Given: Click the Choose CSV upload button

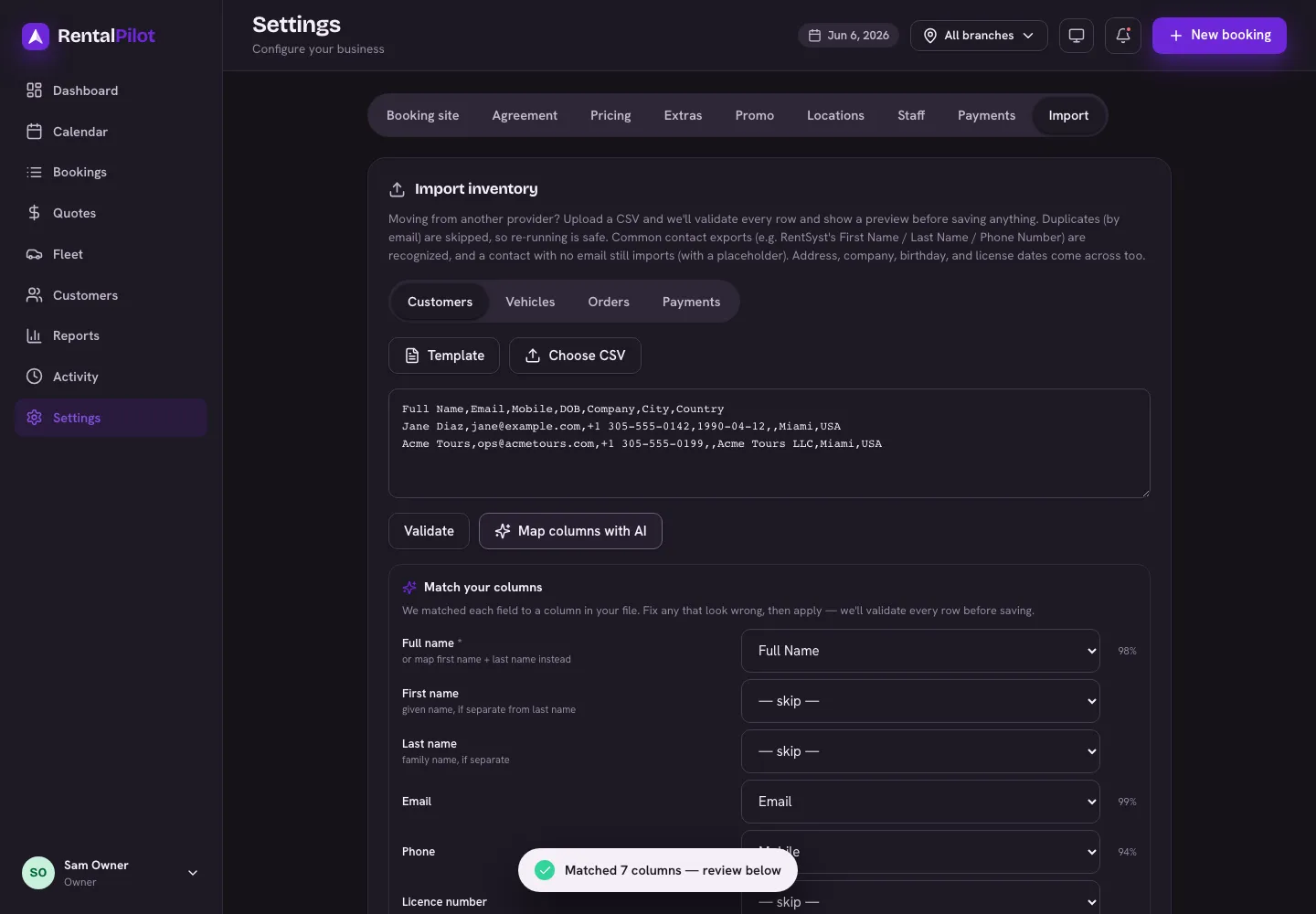Looking at the screenshot, I should 575,356.
